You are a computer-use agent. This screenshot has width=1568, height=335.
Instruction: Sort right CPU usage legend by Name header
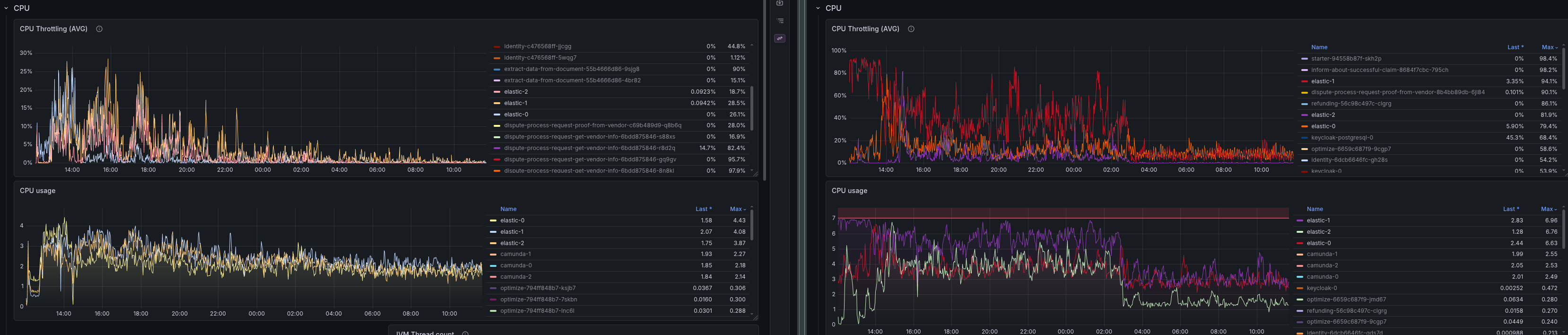coord(1315,209)
